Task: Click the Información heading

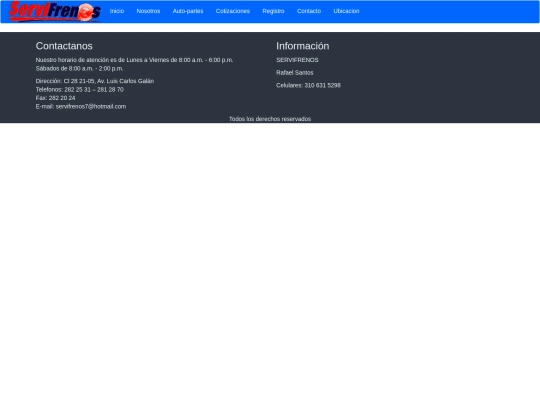Action: 302,46
